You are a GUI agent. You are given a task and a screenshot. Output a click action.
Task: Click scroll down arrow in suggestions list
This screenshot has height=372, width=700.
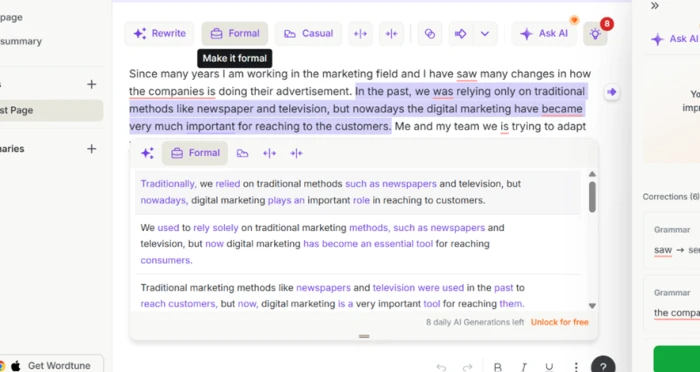(x=592, y=306)
